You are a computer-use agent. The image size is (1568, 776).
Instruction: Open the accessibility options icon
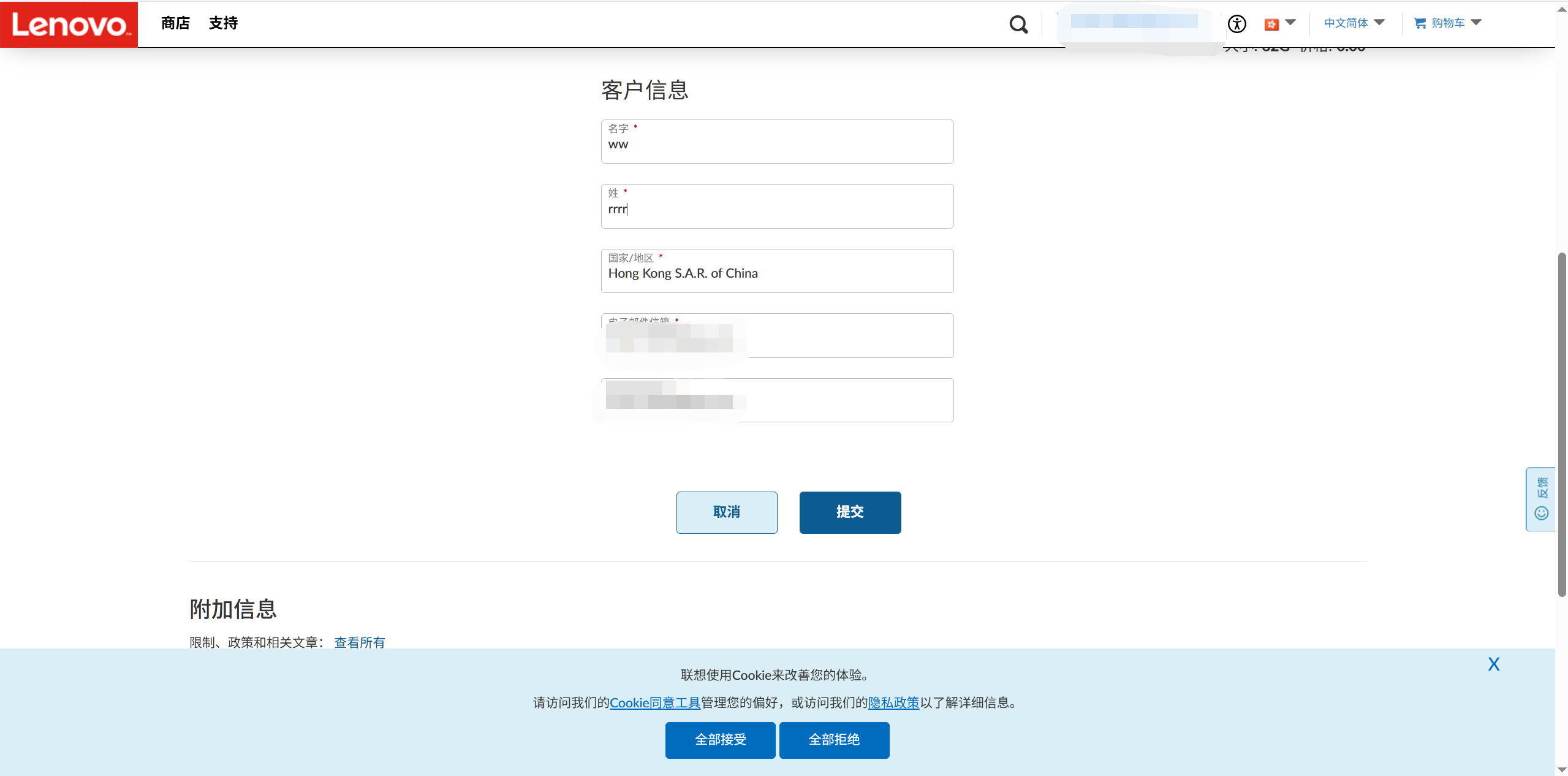[x=1237, y=24]
